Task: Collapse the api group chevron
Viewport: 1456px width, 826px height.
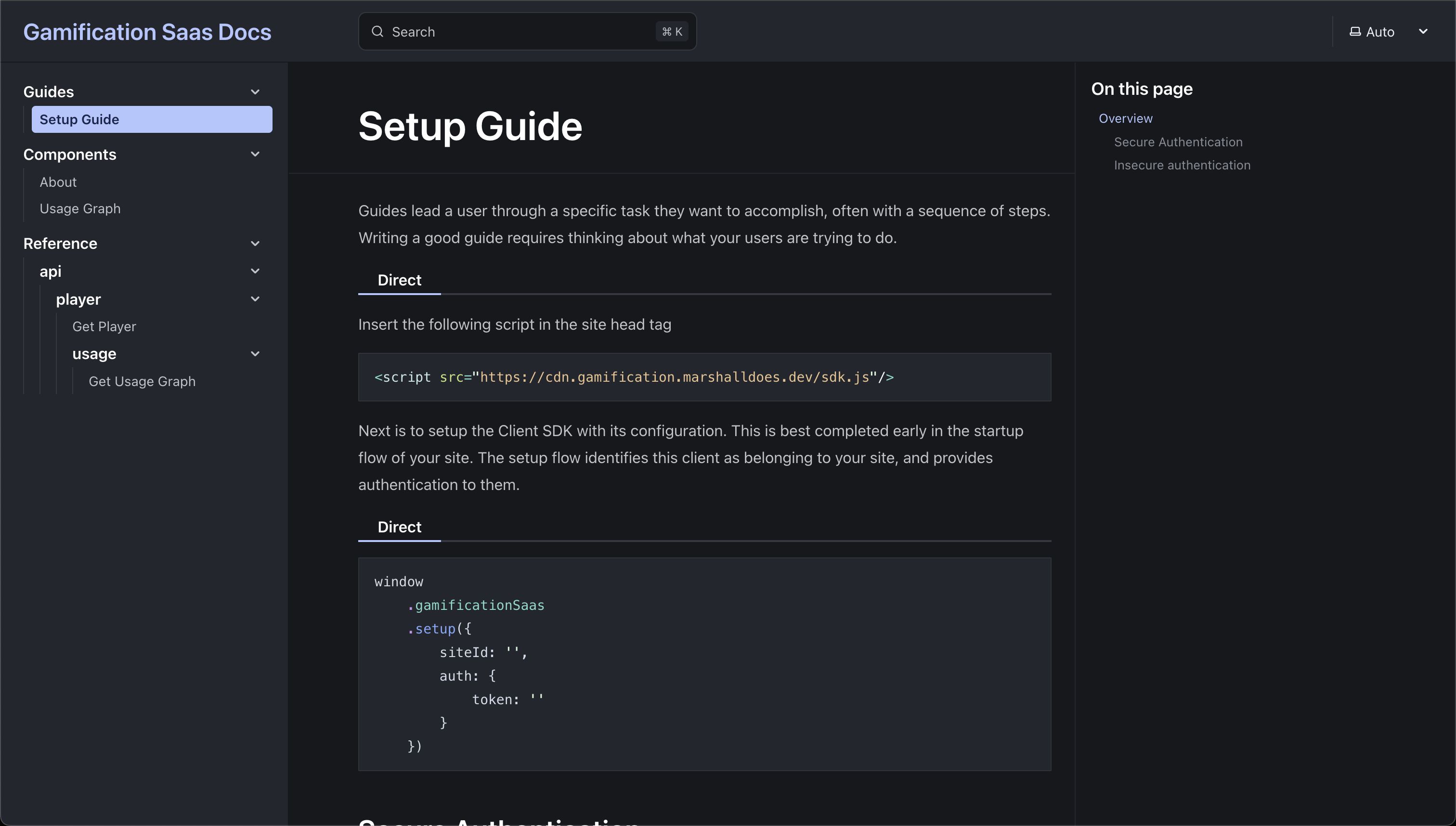Action: click(255, 271)
